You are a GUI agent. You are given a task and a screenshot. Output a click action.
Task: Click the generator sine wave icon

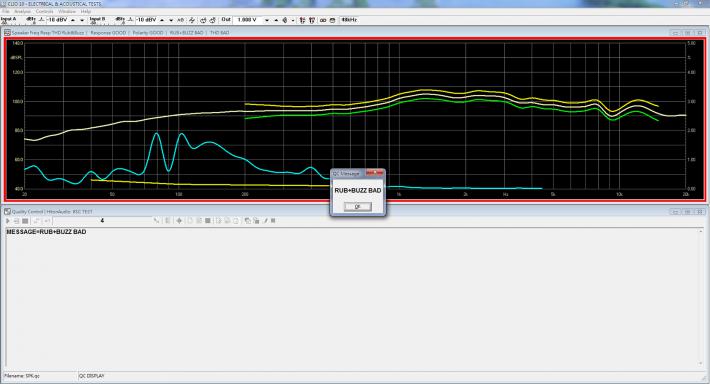[x=192, y=20]
